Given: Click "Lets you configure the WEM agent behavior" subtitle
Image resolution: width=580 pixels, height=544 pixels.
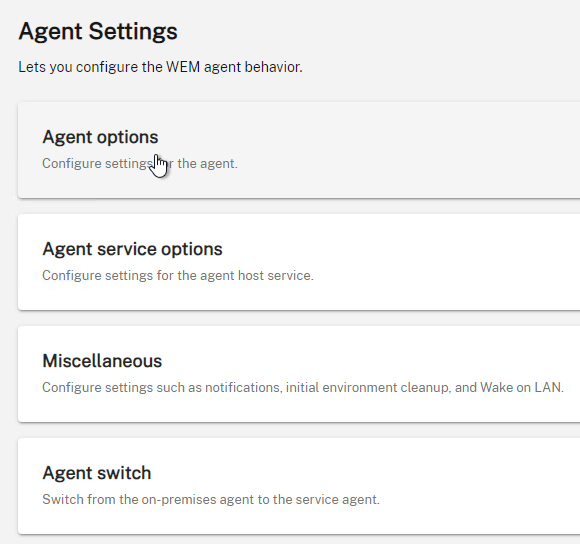Looking at the screenshot, I should pos(161,67).
